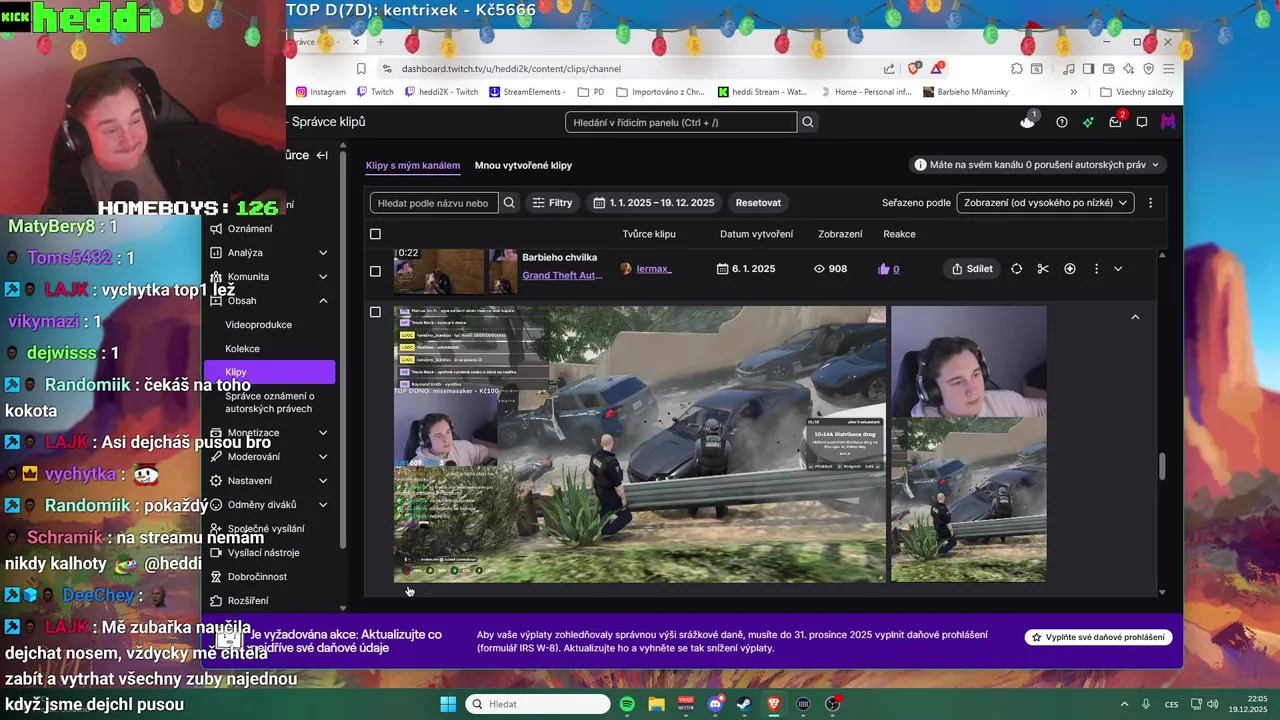
Task: Click the plus-circle icon in lermax_ clip row
Action: click(1070, 269)
